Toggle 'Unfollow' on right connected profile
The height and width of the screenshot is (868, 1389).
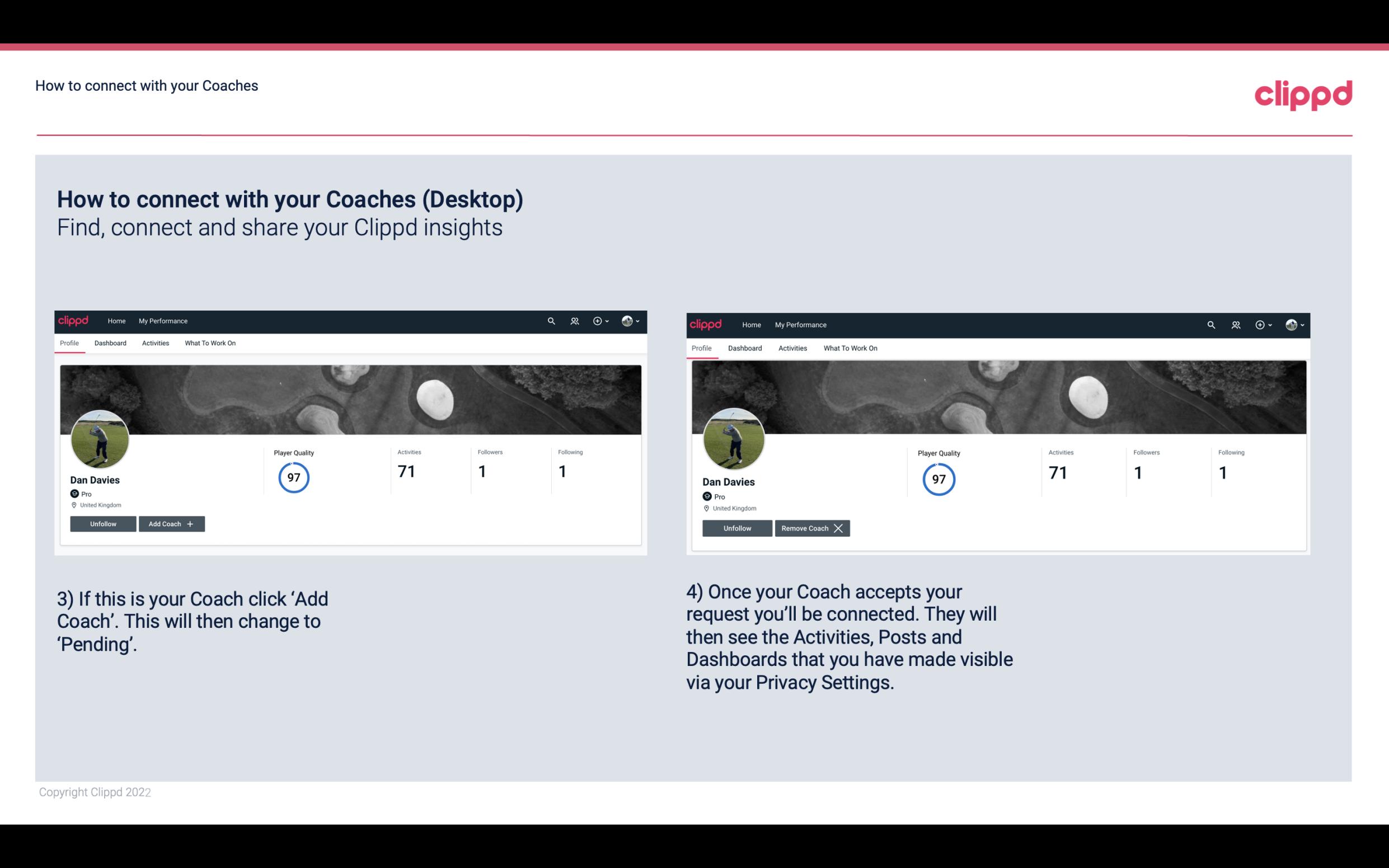(737, 528)
